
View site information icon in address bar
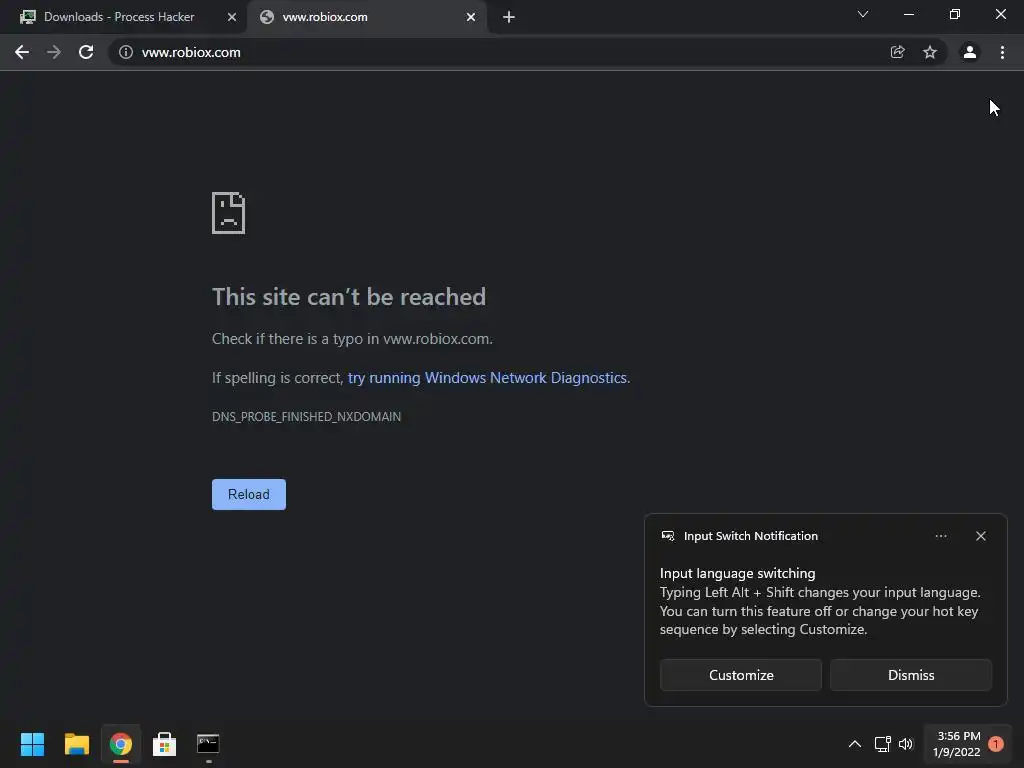(125, 52)
